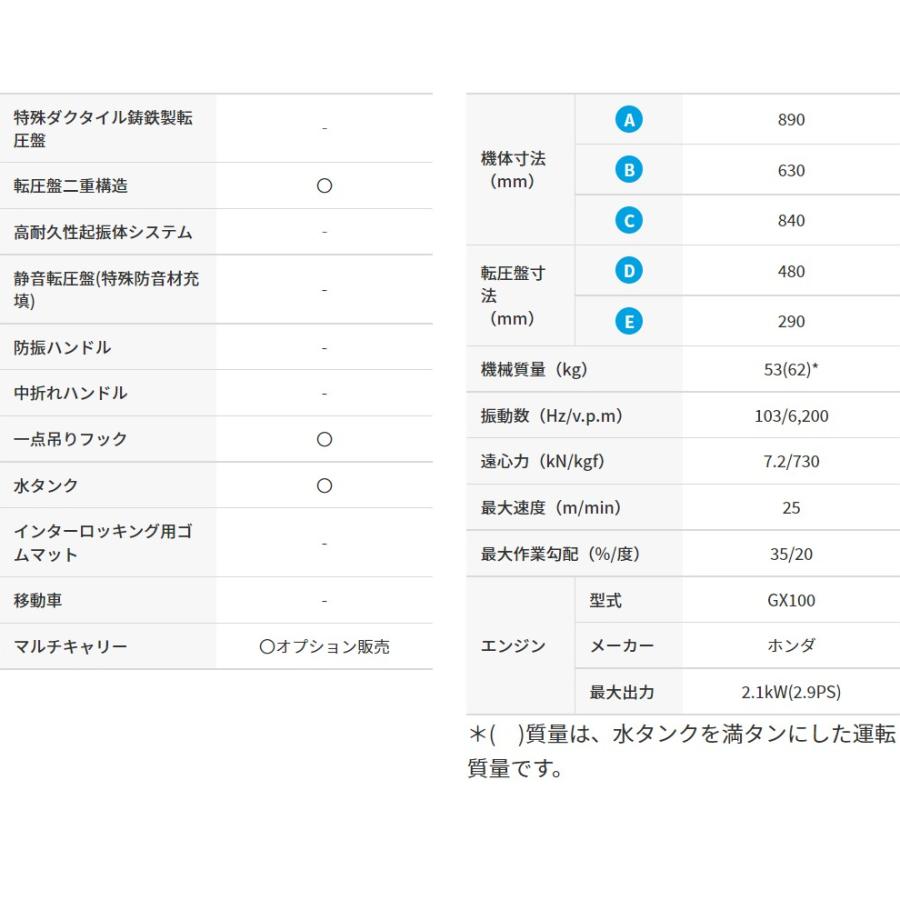Select the blue C dimension badge
Image resolution: width=900 pixels, height=900 pixels.
point(628,220)
